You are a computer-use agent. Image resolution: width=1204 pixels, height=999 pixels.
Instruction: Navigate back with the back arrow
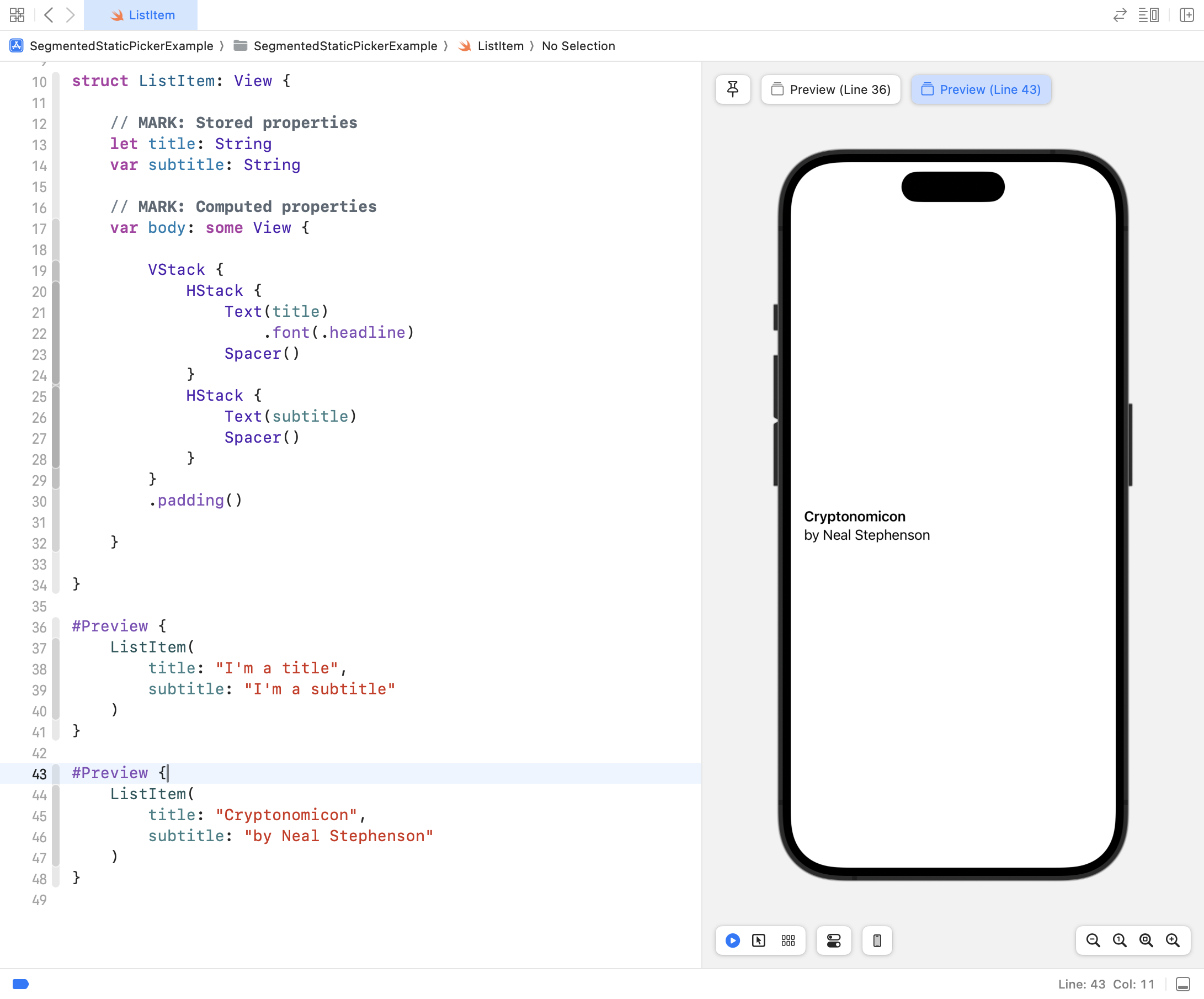(x=49, y=15)
